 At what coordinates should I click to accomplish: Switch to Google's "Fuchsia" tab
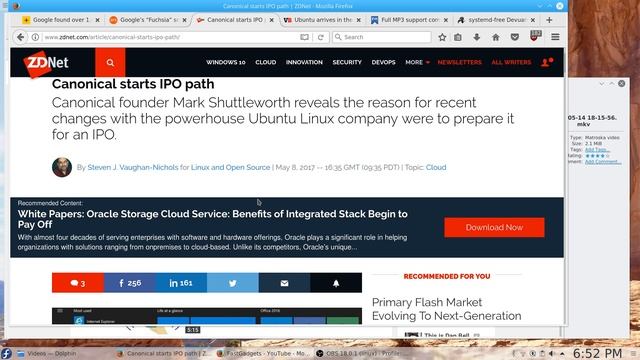click(x=148, y=20)
